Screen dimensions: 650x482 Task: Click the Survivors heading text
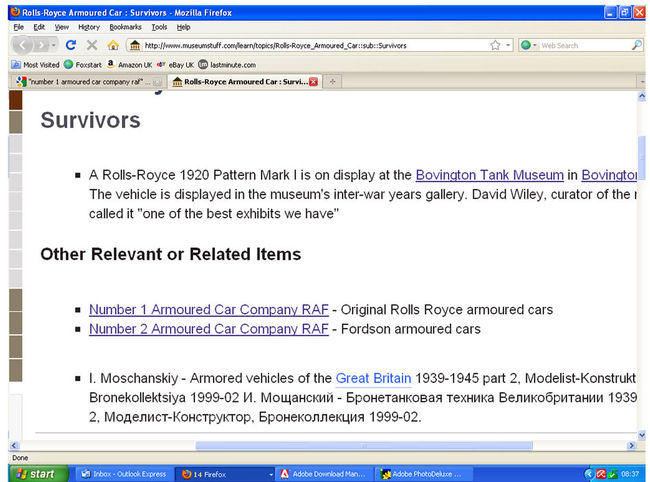tap(90, 120)
